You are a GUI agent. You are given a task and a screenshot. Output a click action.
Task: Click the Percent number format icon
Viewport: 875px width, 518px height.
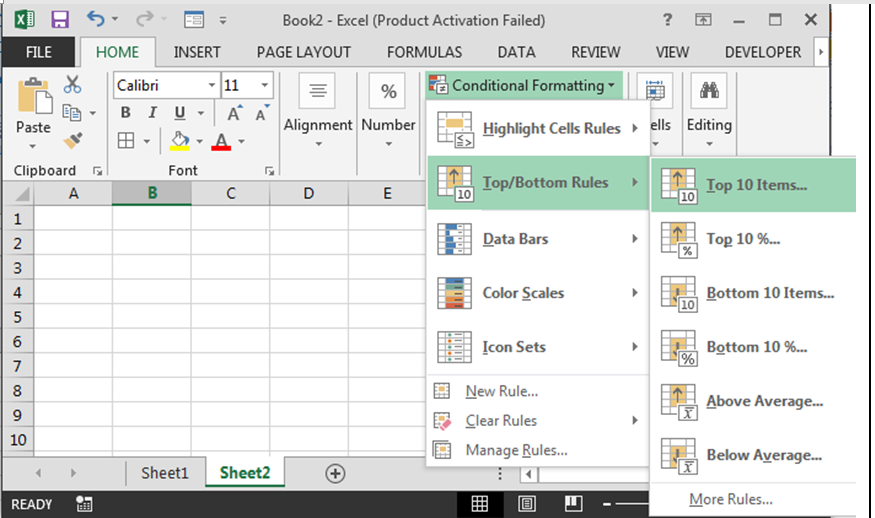[x=388, y=92]
